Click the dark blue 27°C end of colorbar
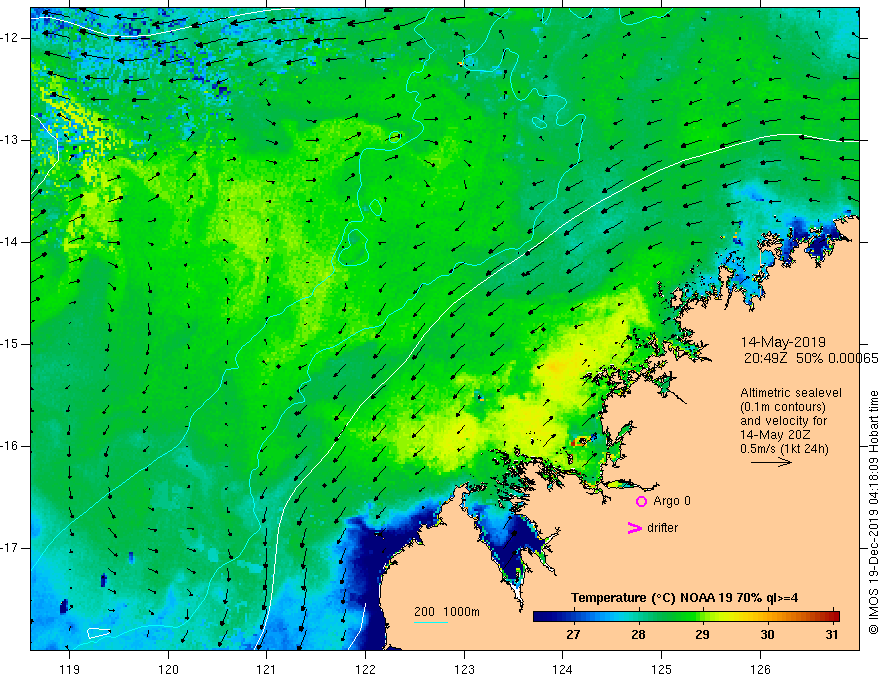Screen dimensions: 880x680 coord(542,617)
